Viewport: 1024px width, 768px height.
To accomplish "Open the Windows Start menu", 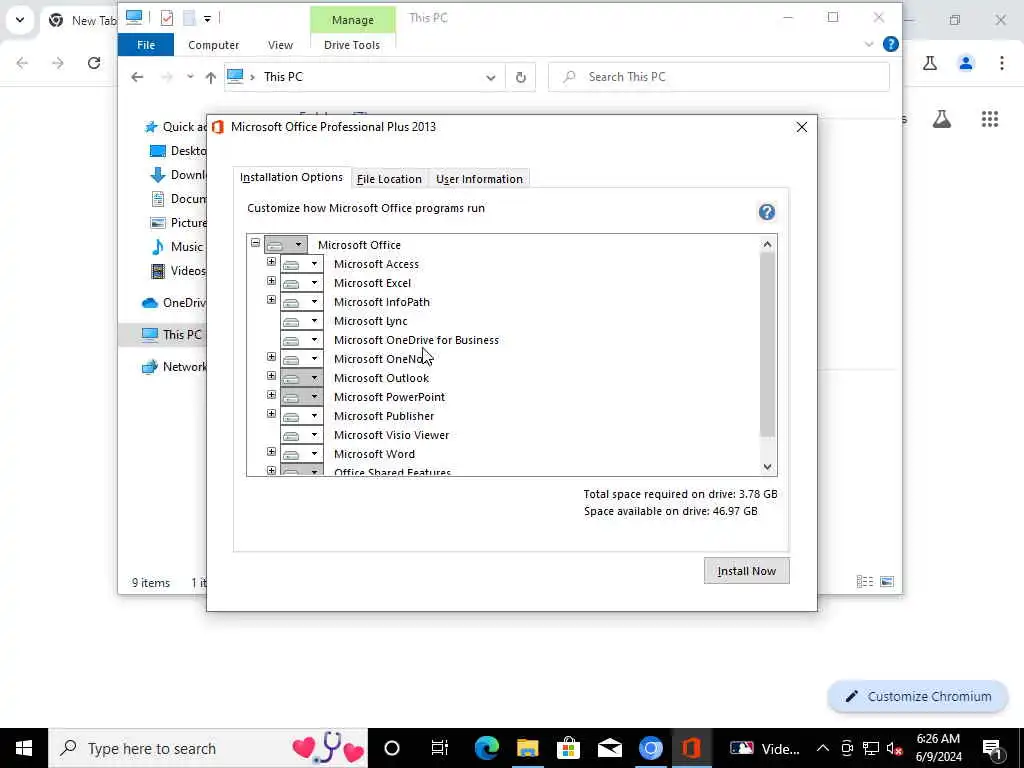I will [x=24, y=748].
